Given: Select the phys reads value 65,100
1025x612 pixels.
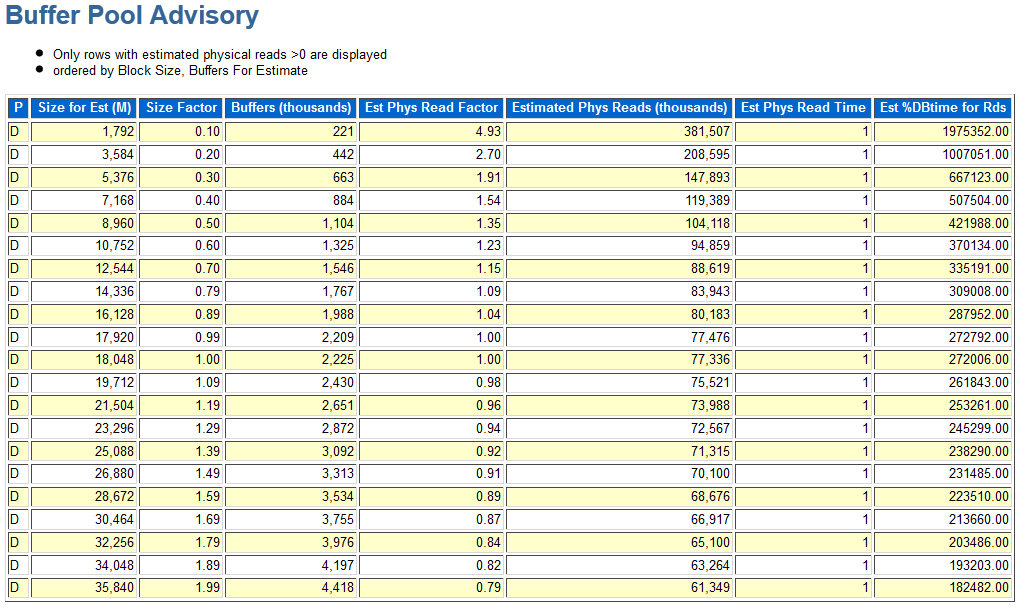Looking at the screenshot, I should point(619,541).
